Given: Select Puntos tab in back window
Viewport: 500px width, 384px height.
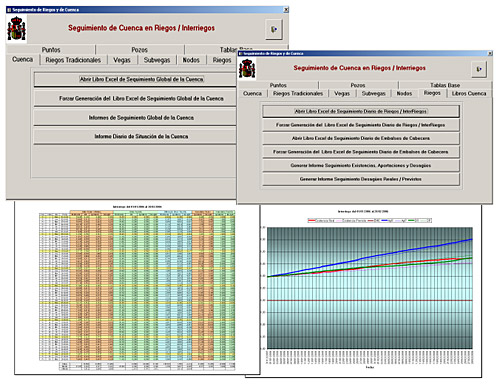Looking at the screenshot, I should [x=51, y=50].
